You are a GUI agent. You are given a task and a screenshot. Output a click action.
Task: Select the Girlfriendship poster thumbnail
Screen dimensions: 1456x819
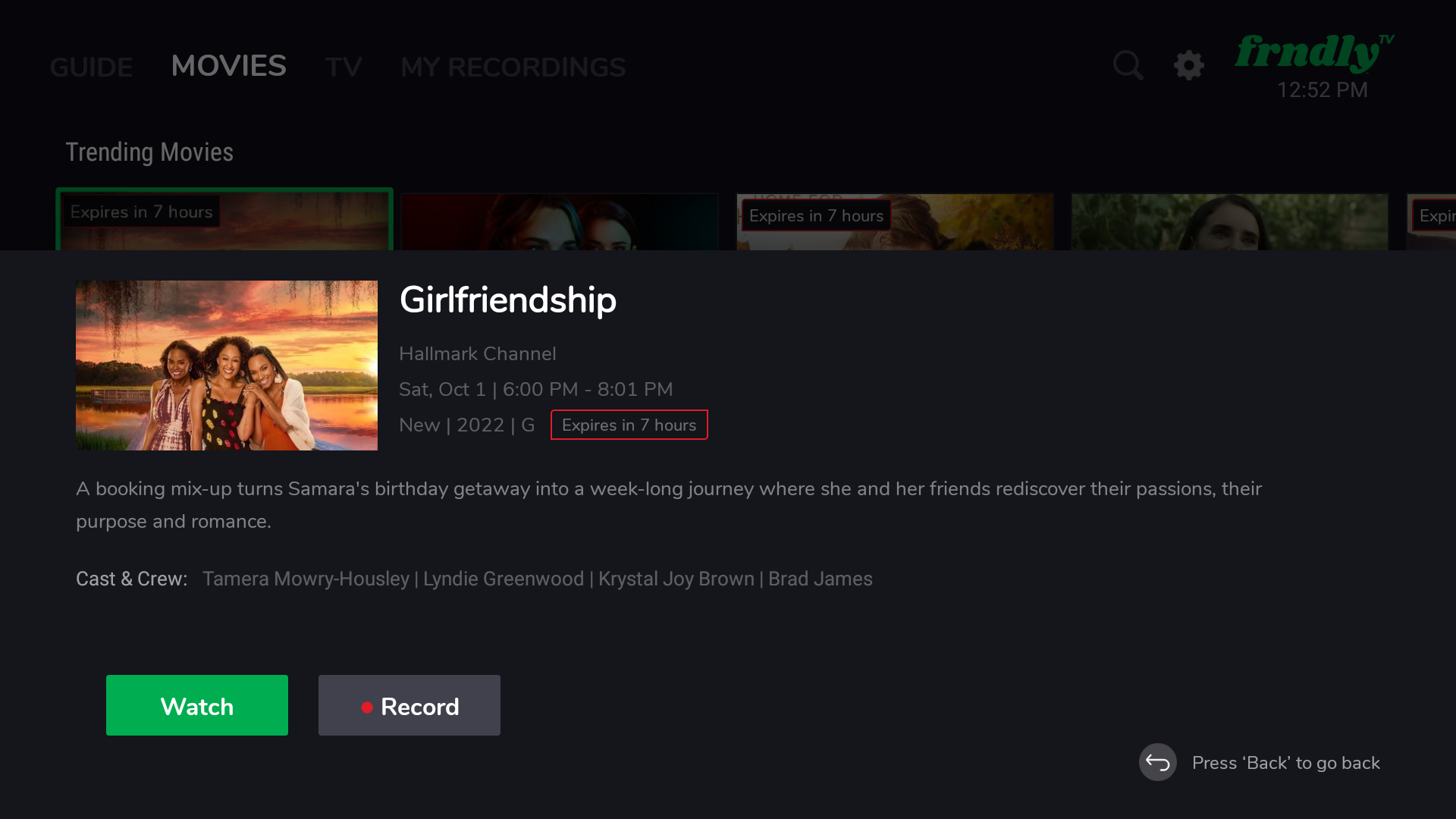227,366
